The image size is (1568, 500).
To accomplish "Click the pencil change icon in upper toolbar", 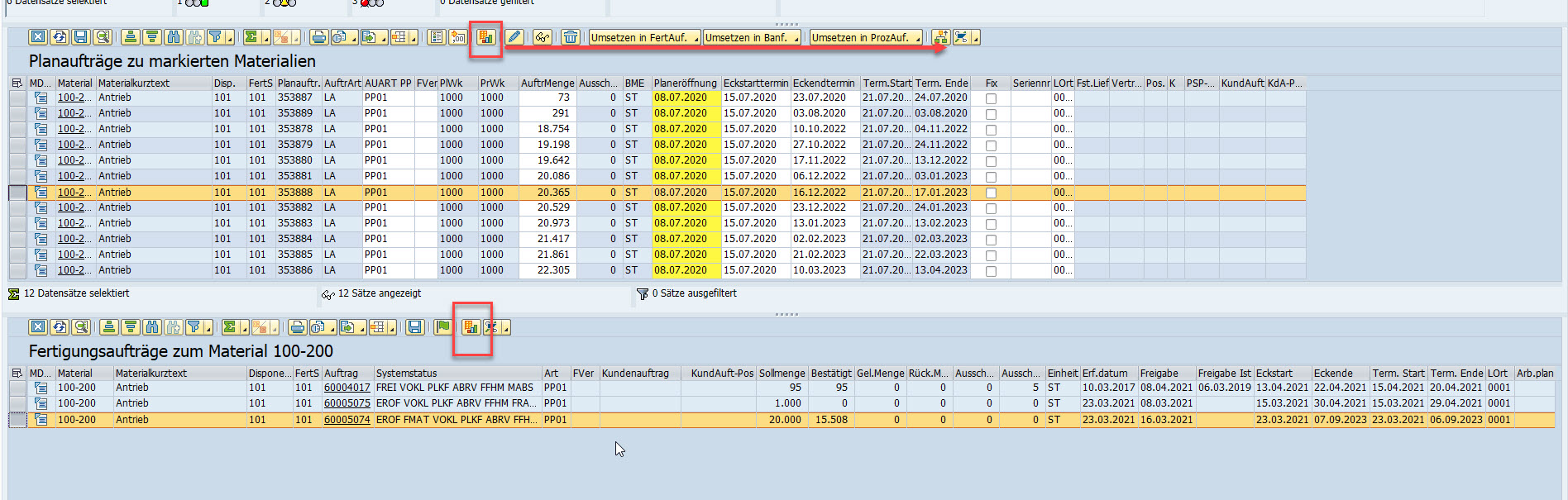I will point(514,37).
